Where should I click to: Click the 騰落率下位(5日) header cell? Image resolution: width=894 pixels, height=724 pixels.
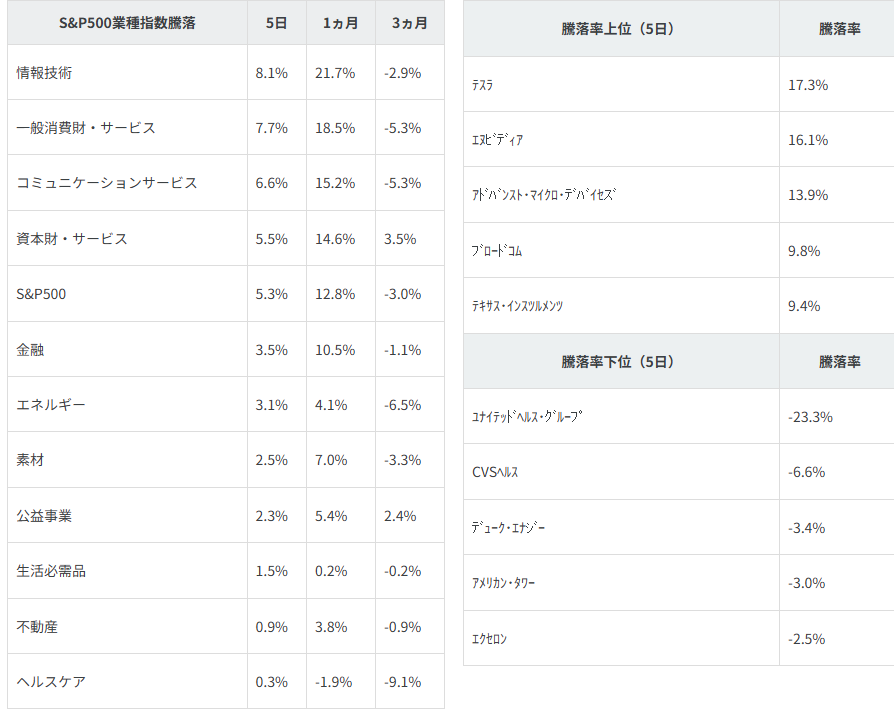point(618,361)
